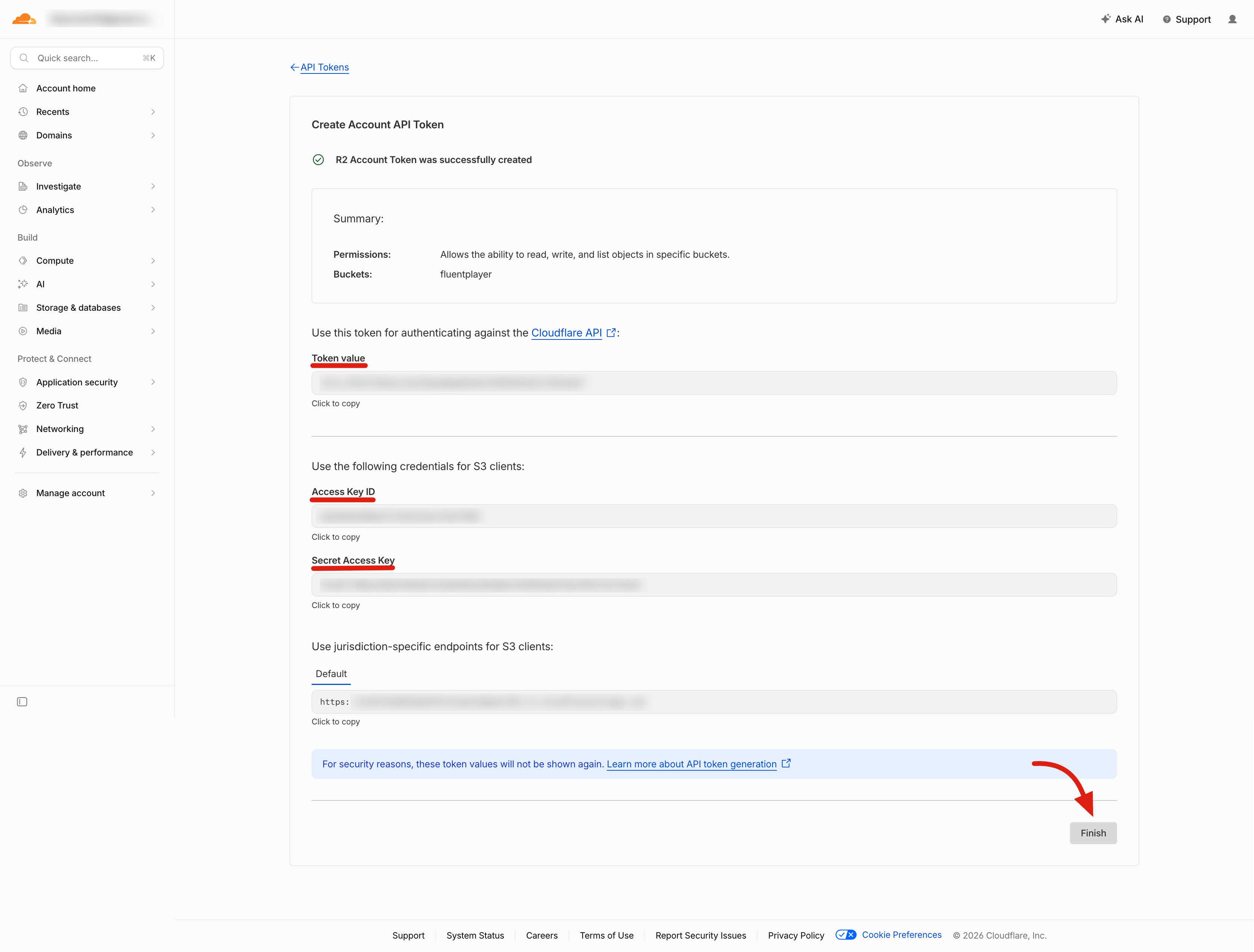Open System Status footer link
This screenshot has height=952, width=1254.
click(x=475, y=936)
